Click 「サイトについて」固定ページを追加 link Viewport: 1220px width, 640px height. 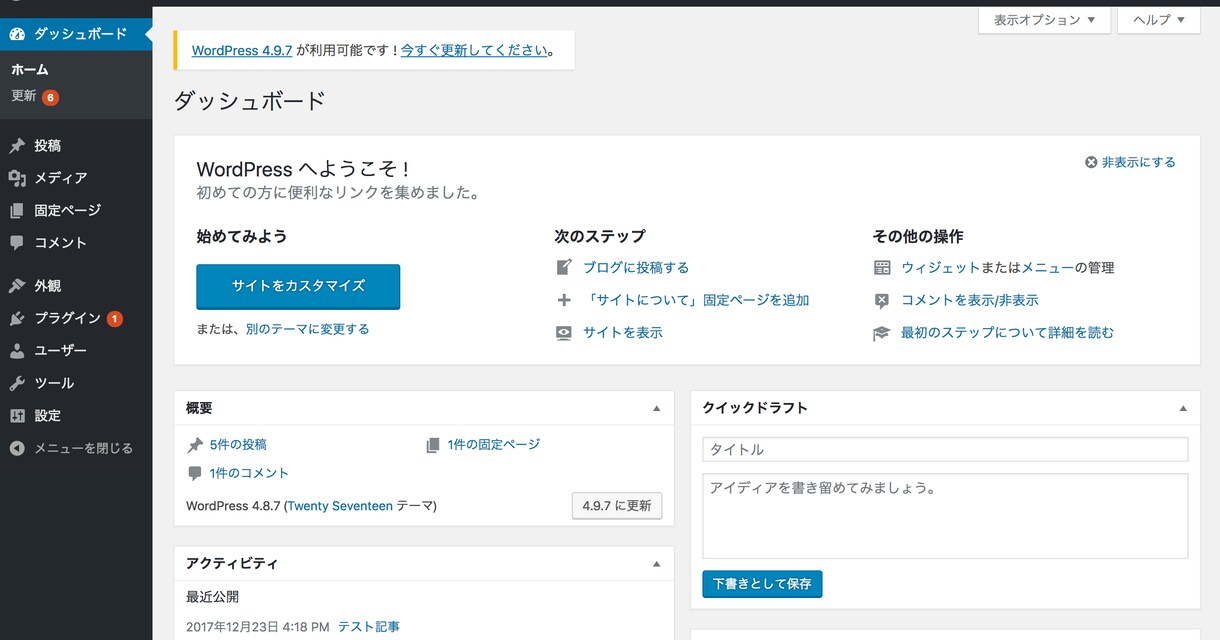click(x=696, y=300)
